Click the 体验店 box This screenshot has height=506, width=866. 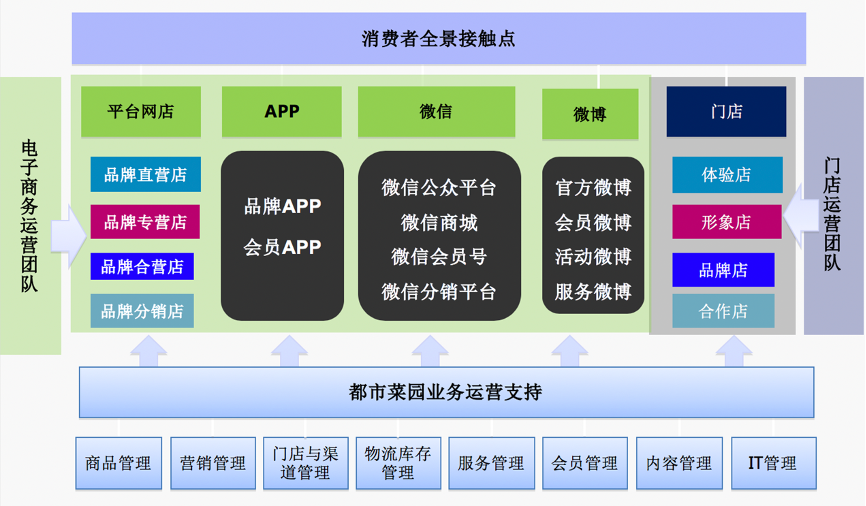(726, 174)
